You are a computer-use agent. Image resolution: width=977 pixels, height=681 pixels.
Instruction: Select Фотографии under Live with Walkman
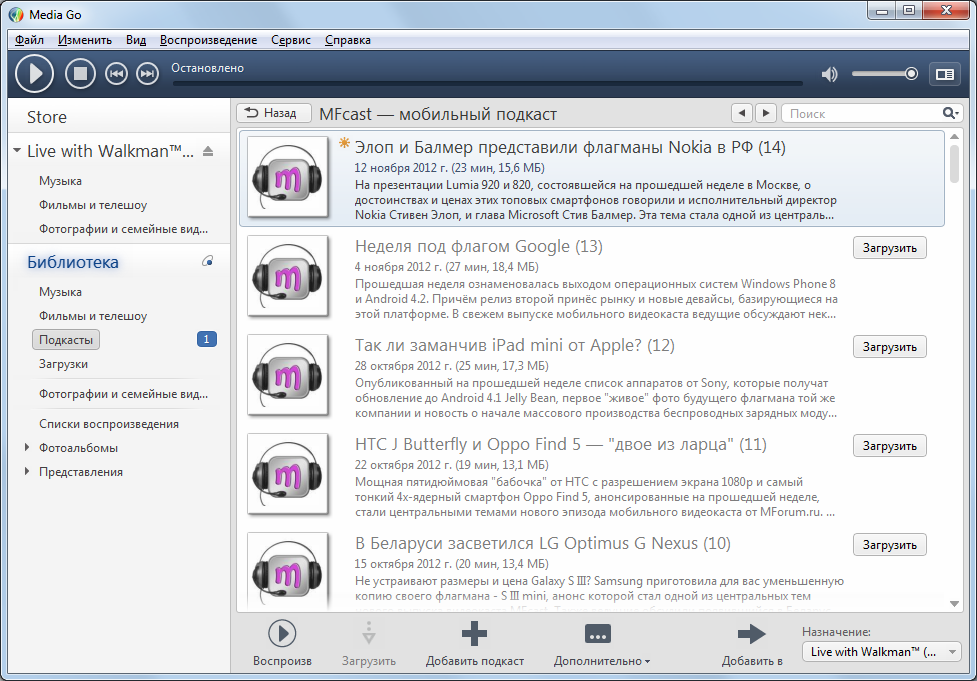(x=123, y=229)
